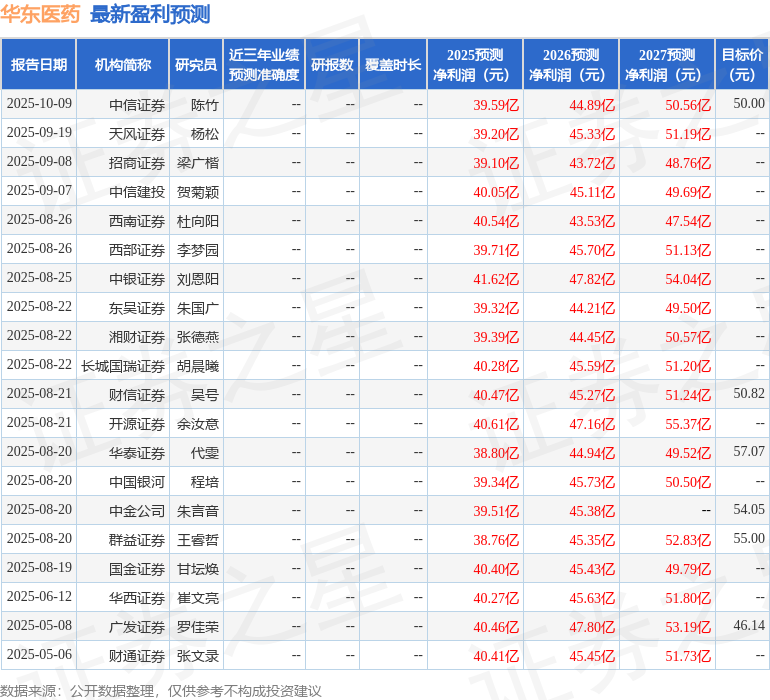Open the 天风证券 institution entry
Viewport: 770px width, 700px height.
point(137,134)
